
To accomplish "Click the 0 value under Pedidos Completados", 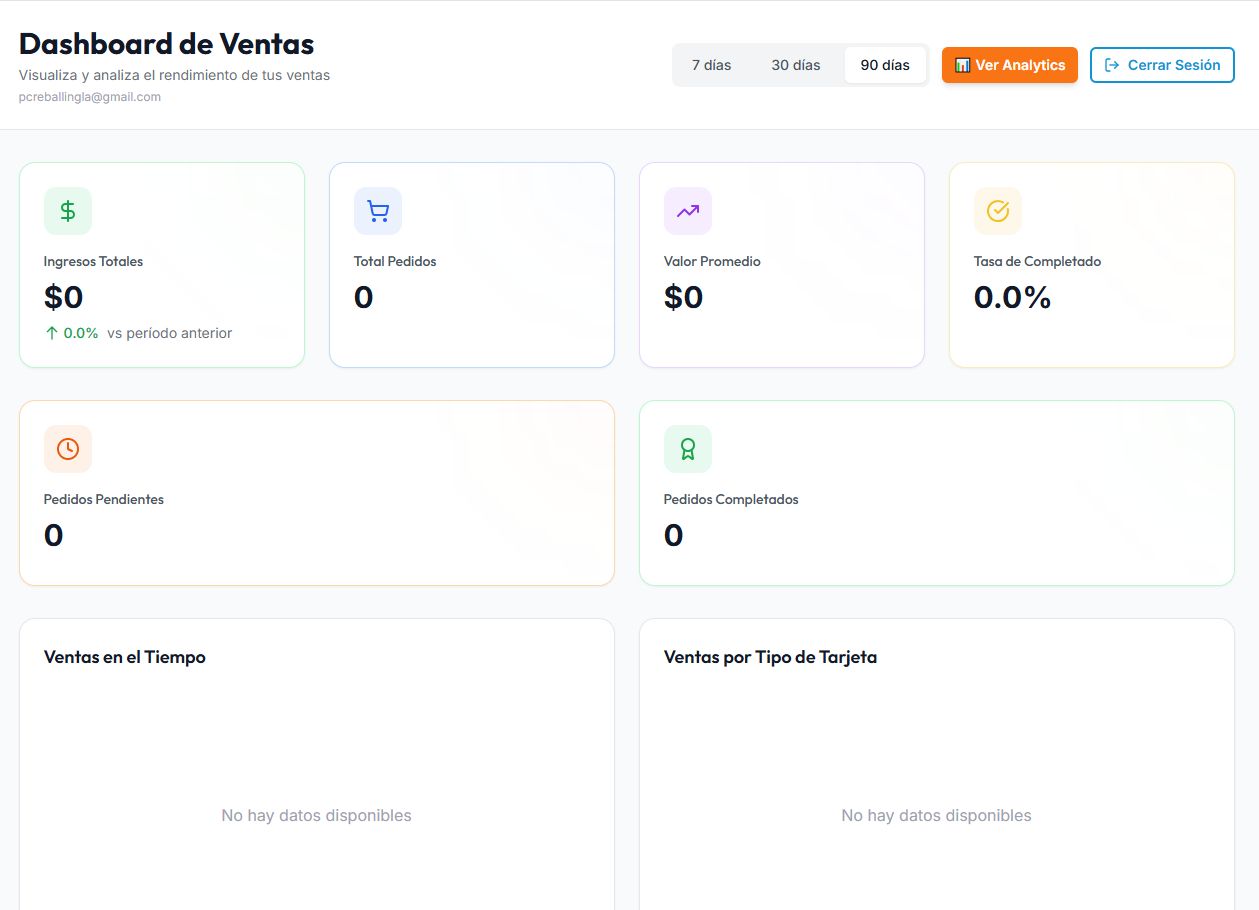I will click(x=674, y=535).
